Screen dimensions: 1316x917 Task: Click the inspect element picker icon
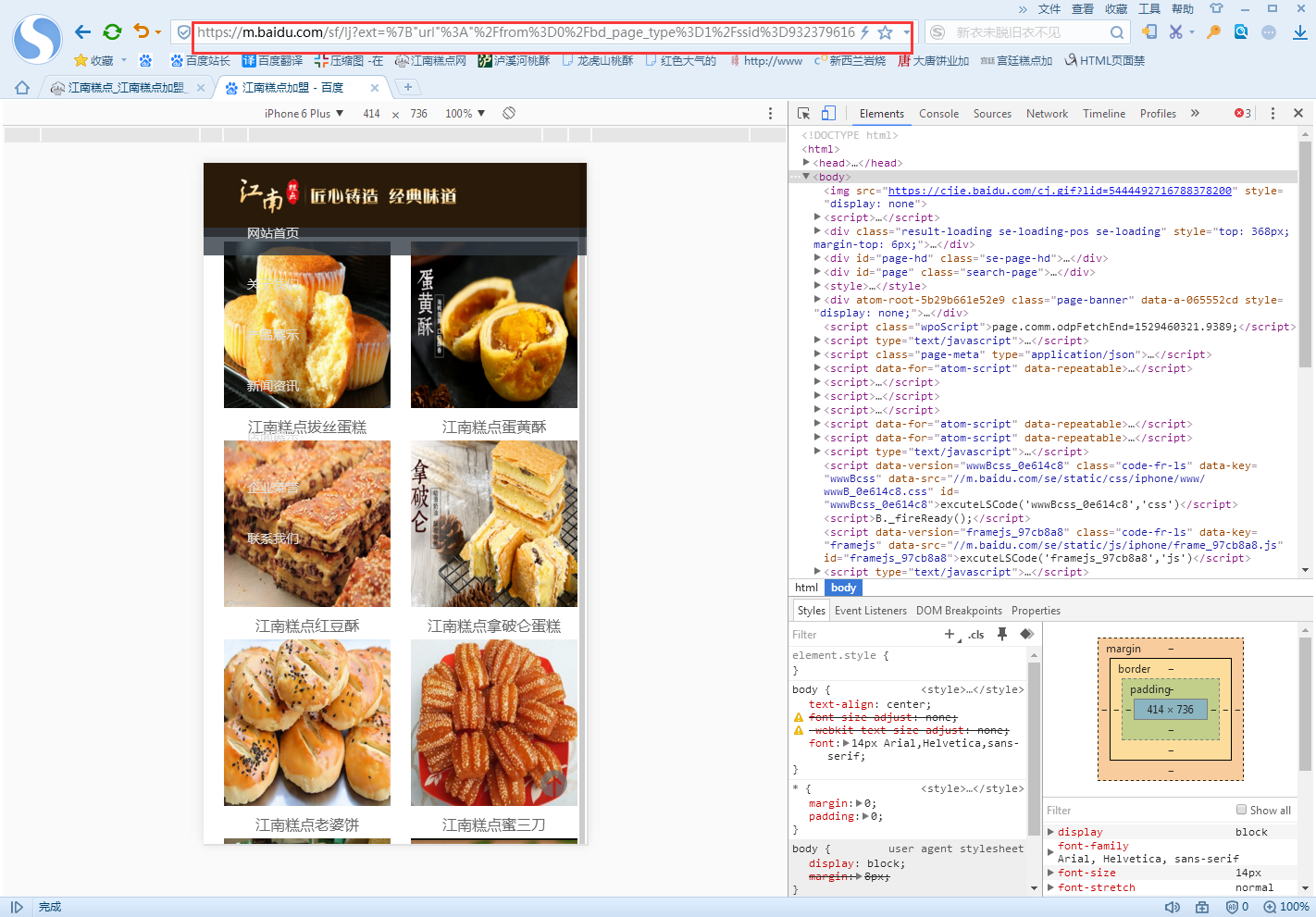(x=803, y=113)
